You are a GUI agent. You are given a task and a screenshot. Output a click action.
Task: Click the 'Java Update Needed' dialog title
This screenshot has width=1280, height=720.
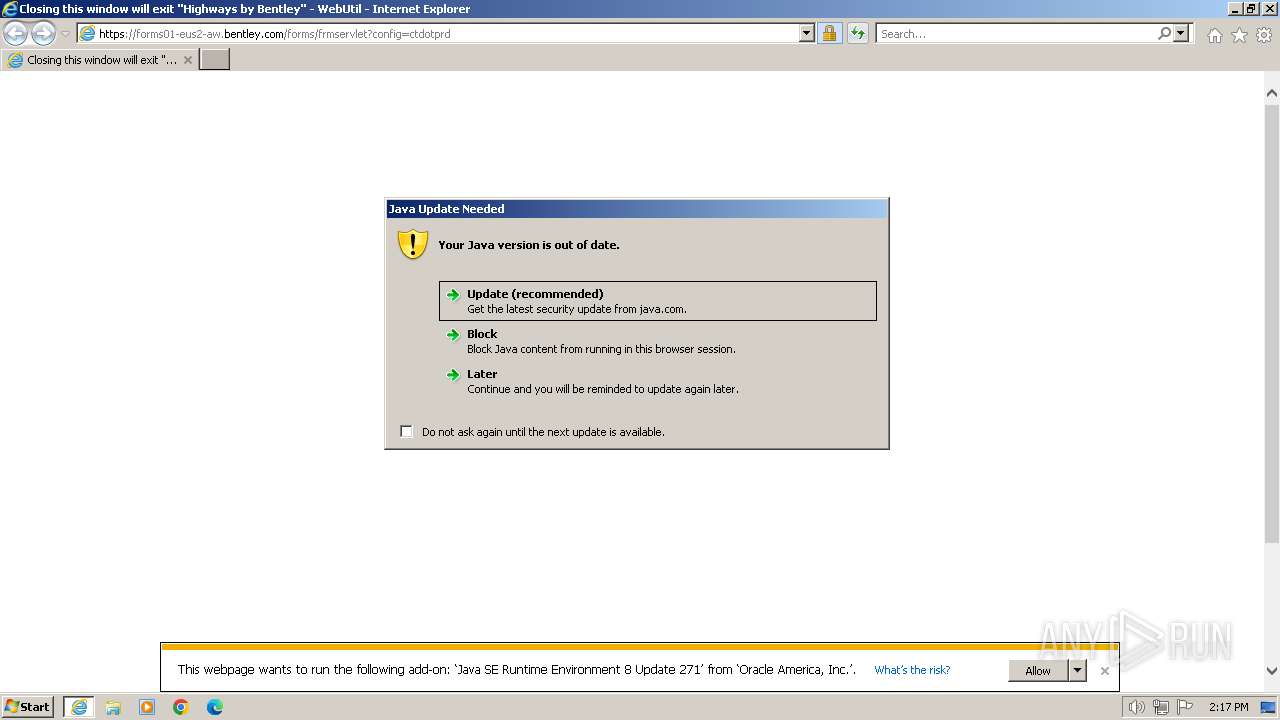(x=446, y=209)
